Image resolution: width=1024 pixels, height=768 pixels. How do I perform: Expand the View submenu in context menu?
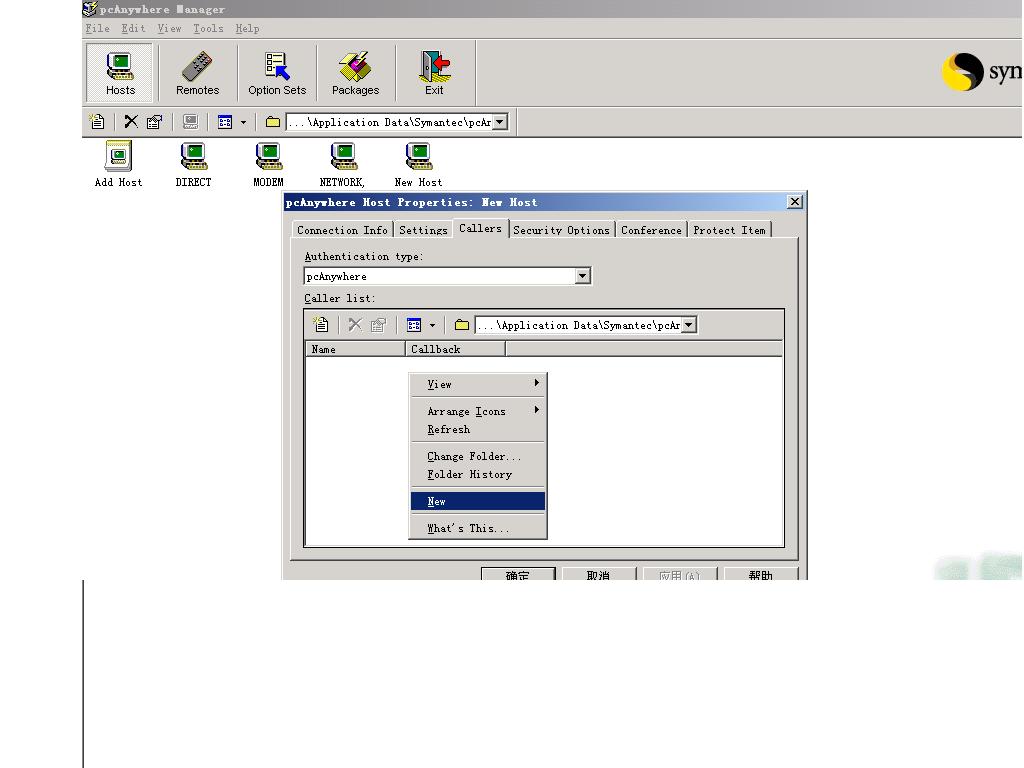pos(478,384)
